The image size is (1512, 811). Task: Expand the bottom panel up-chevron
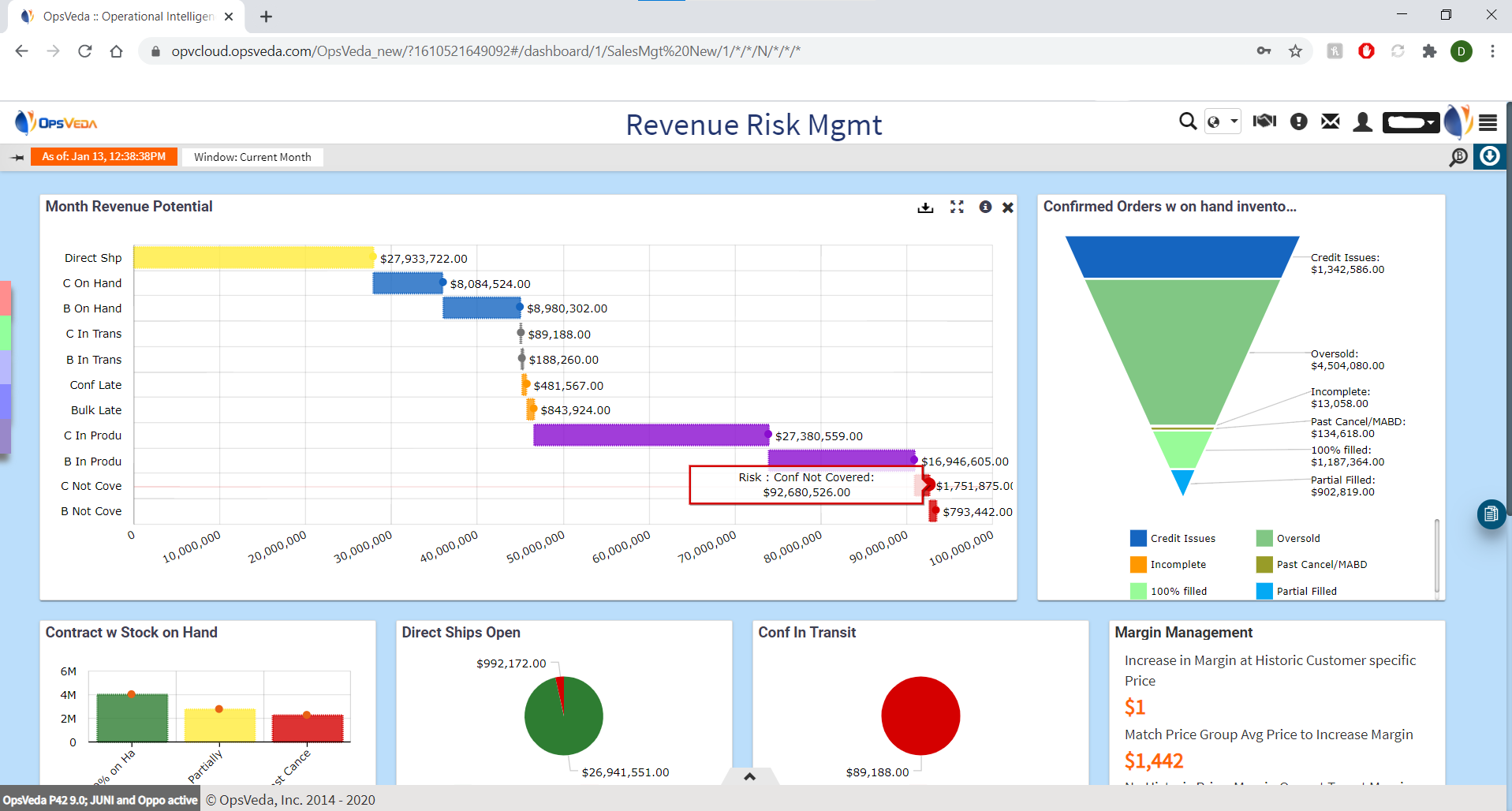tap(750, 777)
